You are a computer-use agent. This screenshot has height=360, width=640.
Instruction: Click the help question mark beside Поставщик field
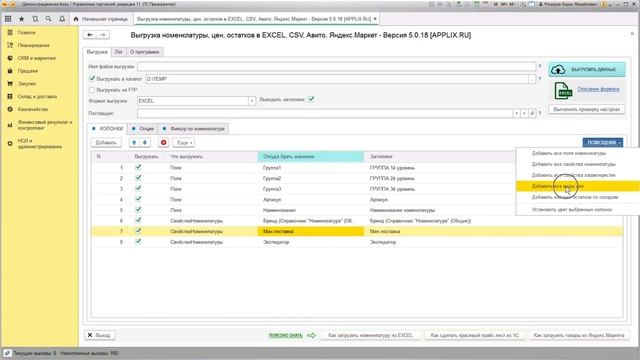pyautogui.click(x=540, y=113)
